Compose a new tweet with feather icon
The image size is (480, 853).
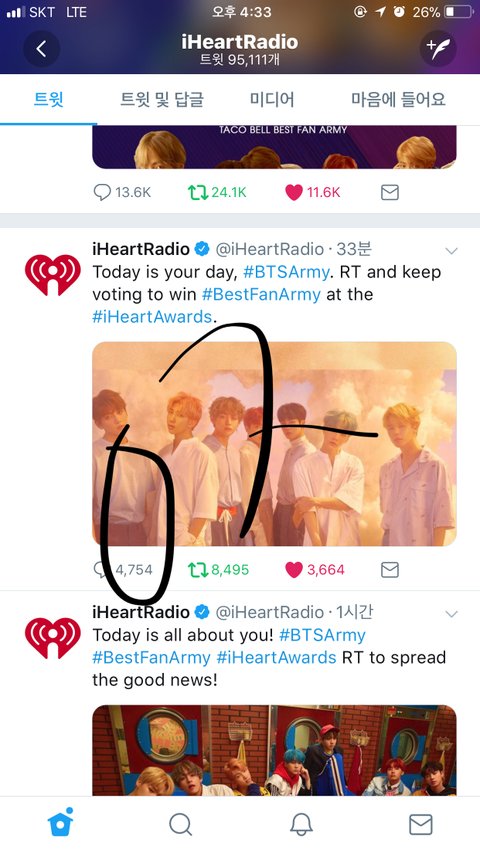pos(438,48)
